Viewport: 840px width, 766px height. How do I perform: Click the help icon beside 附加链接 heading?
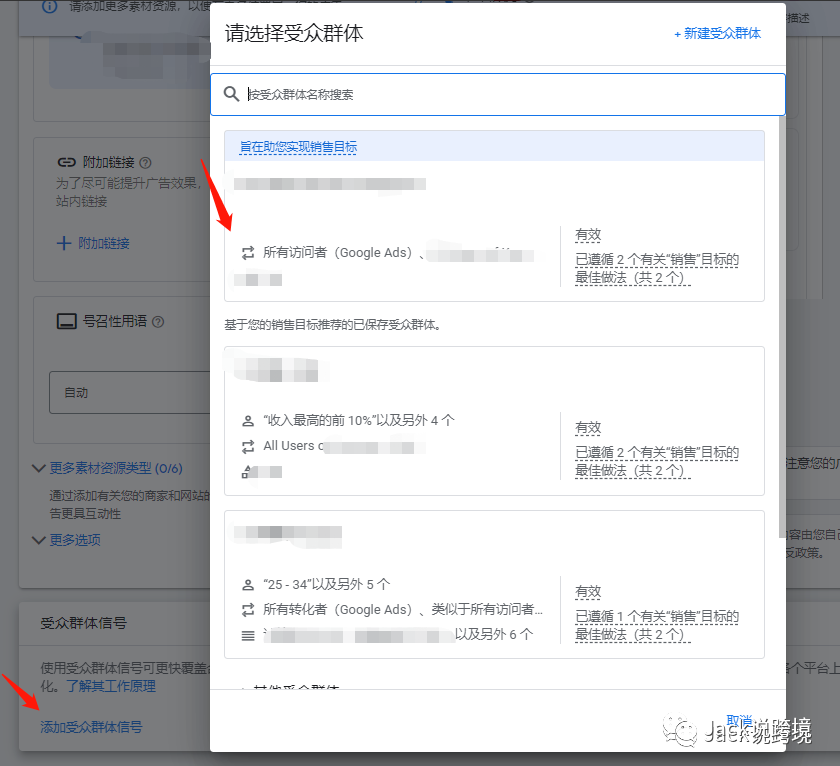[145, 162]
